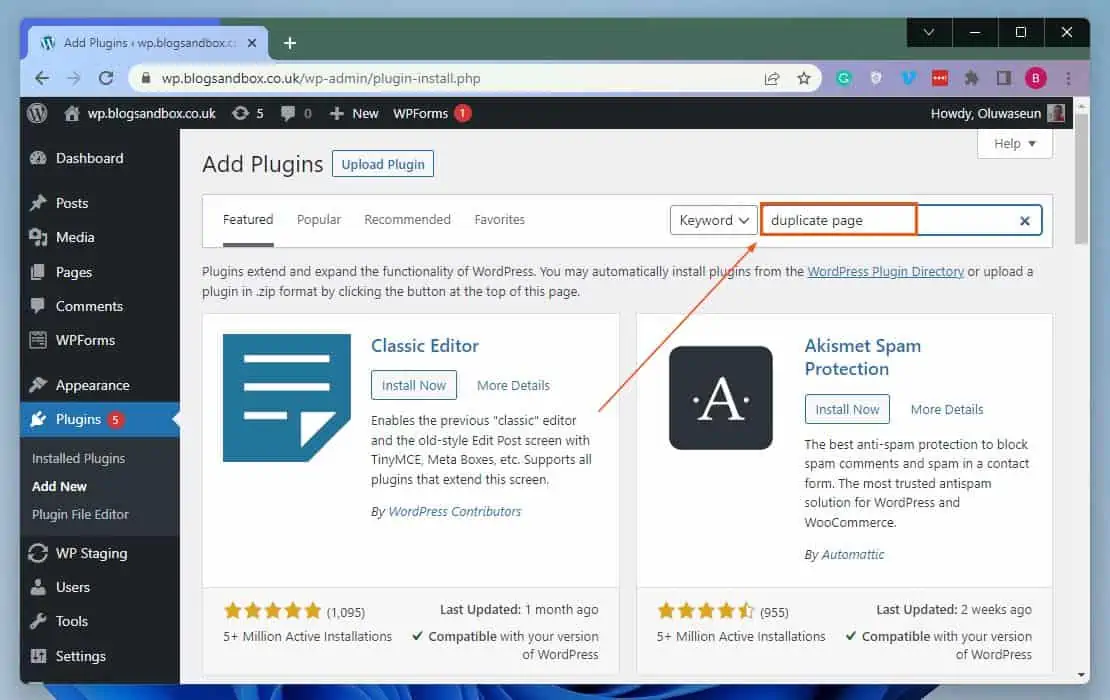The width and height of the screenshot is (1110, 700).
Task: Open the red extension icon
Action: point(940,78)
